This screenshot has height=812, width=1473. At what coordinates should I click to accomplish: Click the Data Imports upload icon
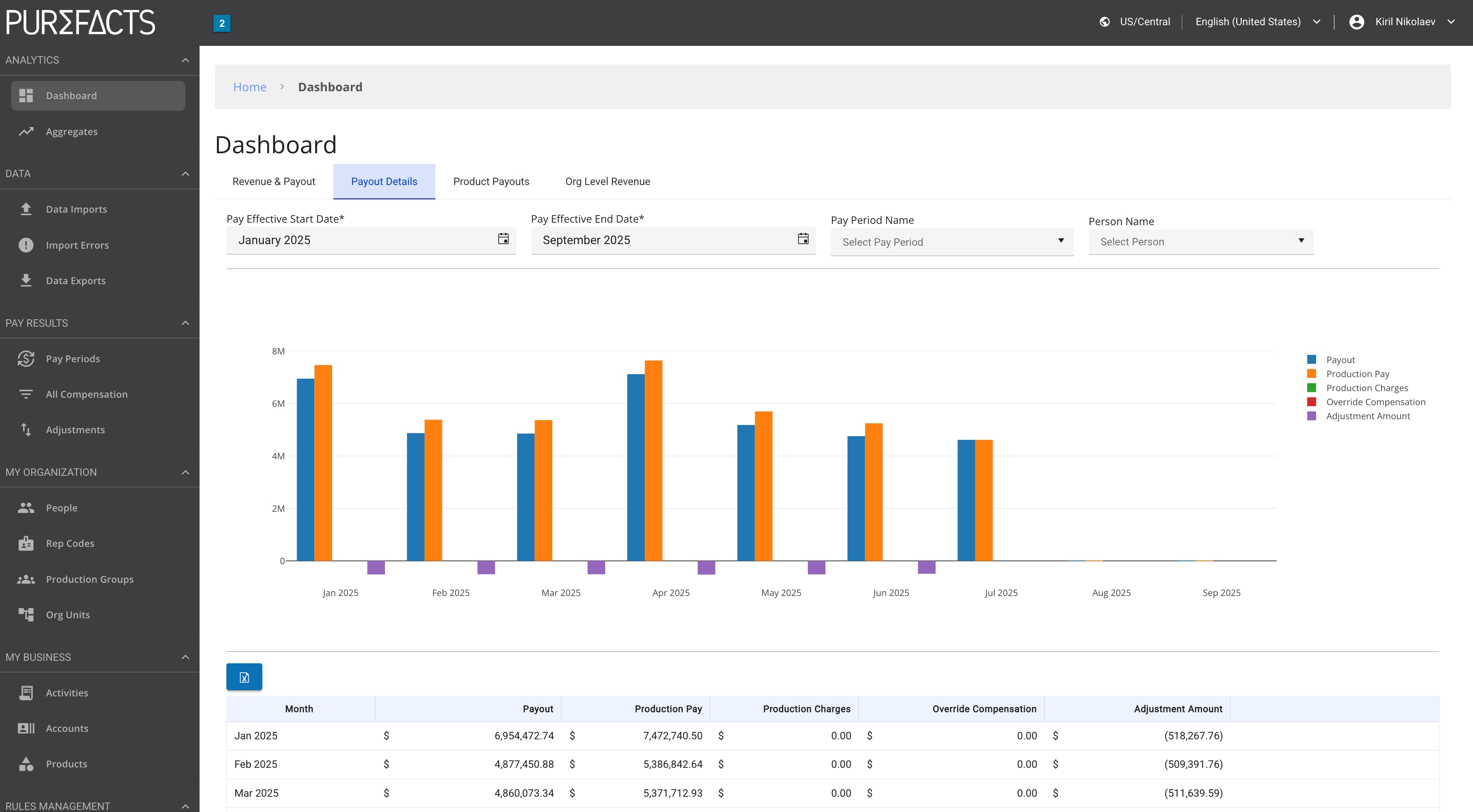[x=26, y=209]
